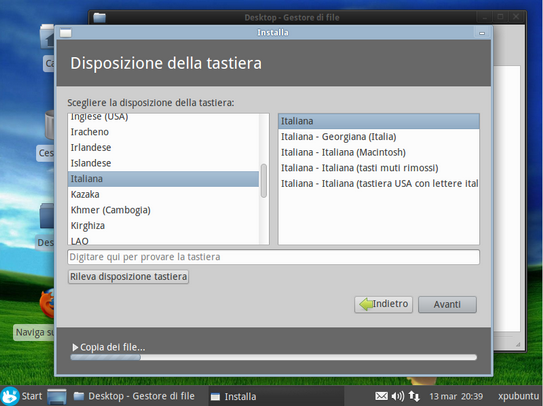This screenshot has height=406, width=543.
Task: Select Kazaka in the keyboard layout list
Action: (163, 194)
